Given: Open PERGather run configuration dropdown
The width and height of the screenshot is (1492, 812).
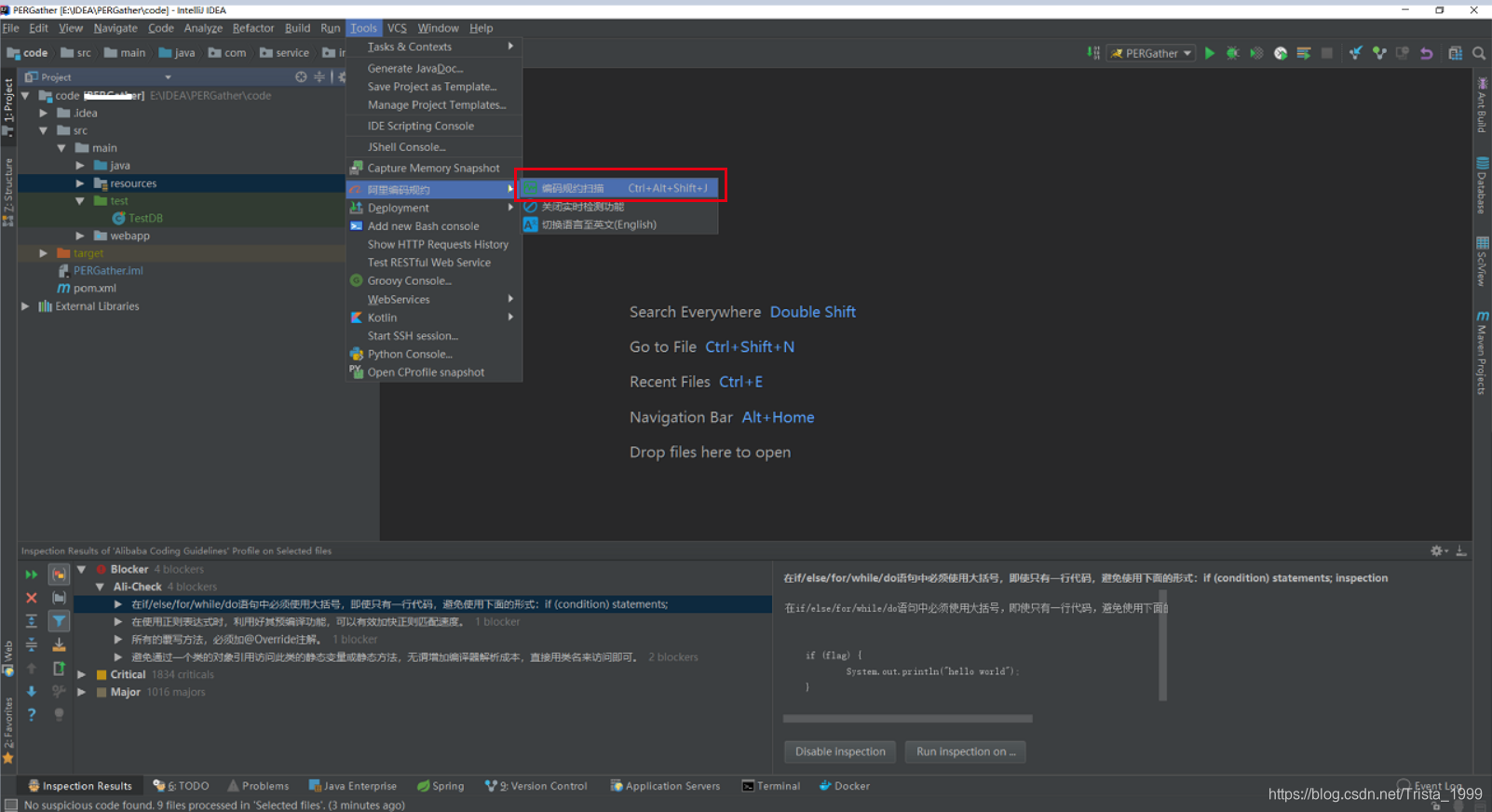Looking at the screenshot, I should 1151,53.
